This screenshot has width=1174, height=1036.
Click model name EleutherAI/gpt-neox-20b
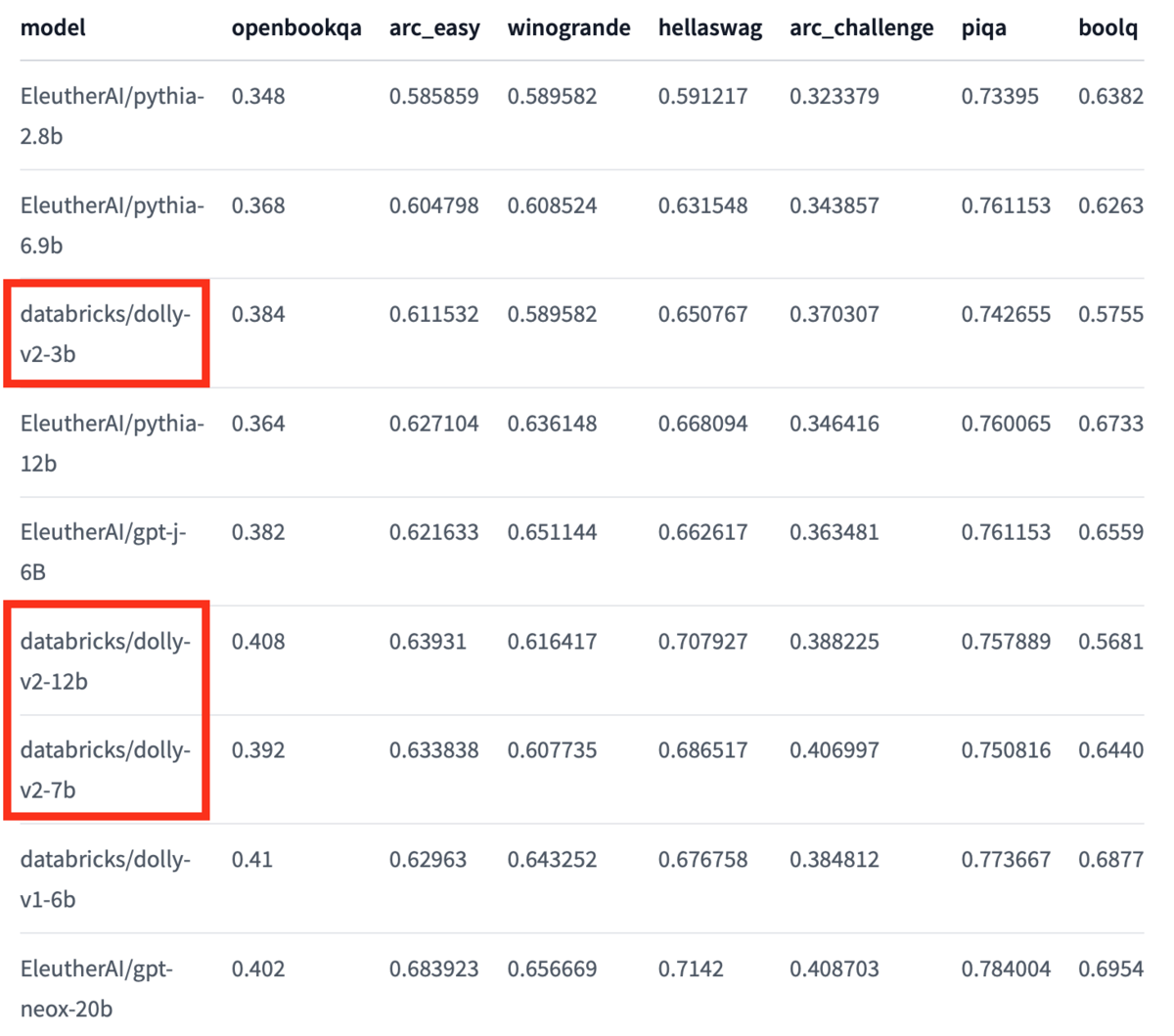point(97,988)
